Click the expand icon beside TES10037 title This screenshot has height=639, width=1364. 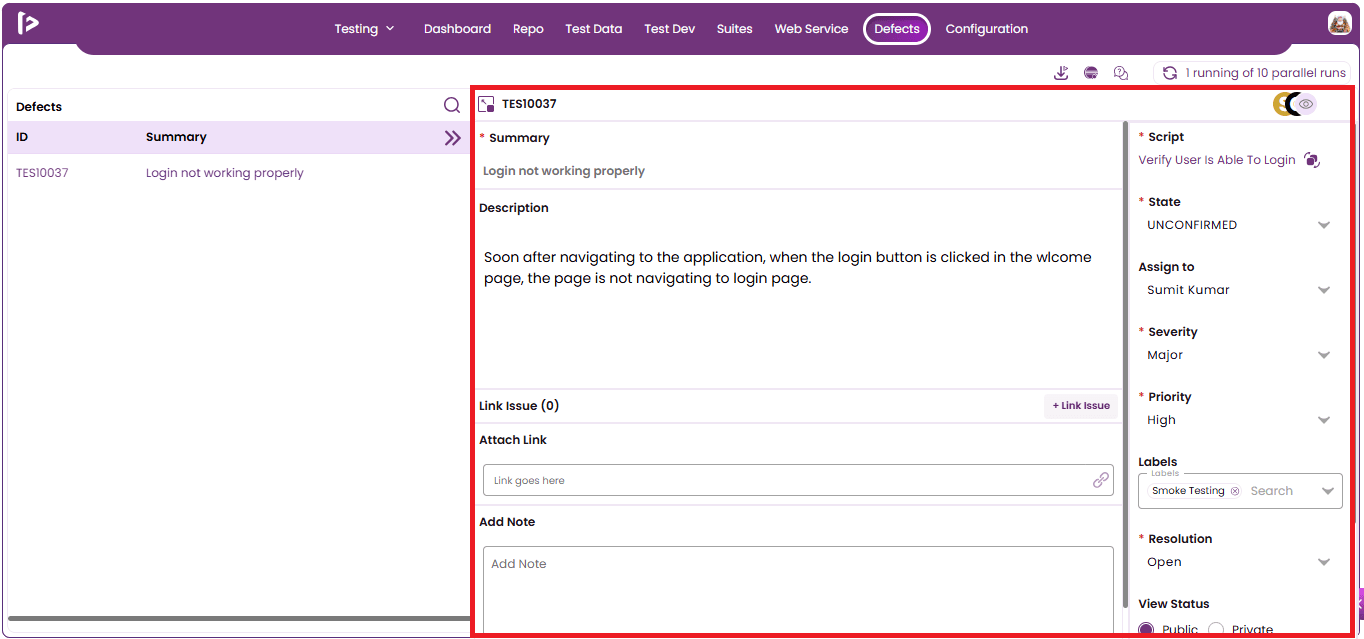[487, 104]
